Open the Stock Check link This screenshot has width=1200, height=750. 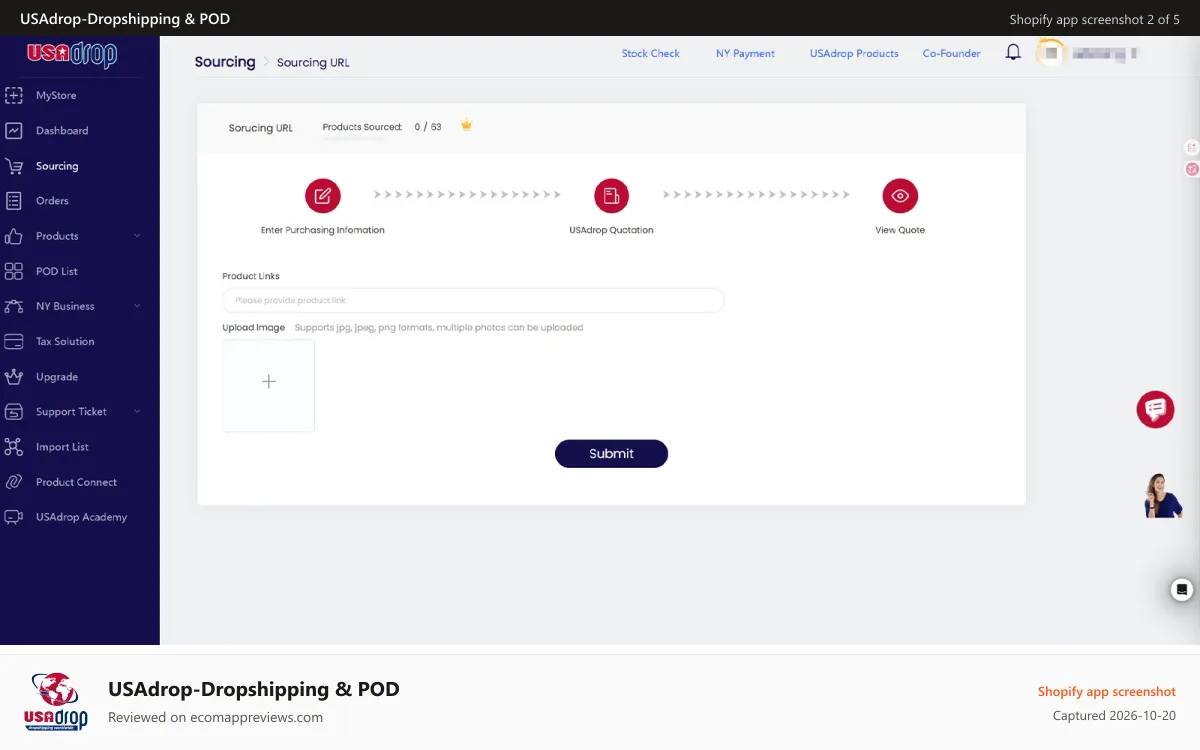point(651,54)
